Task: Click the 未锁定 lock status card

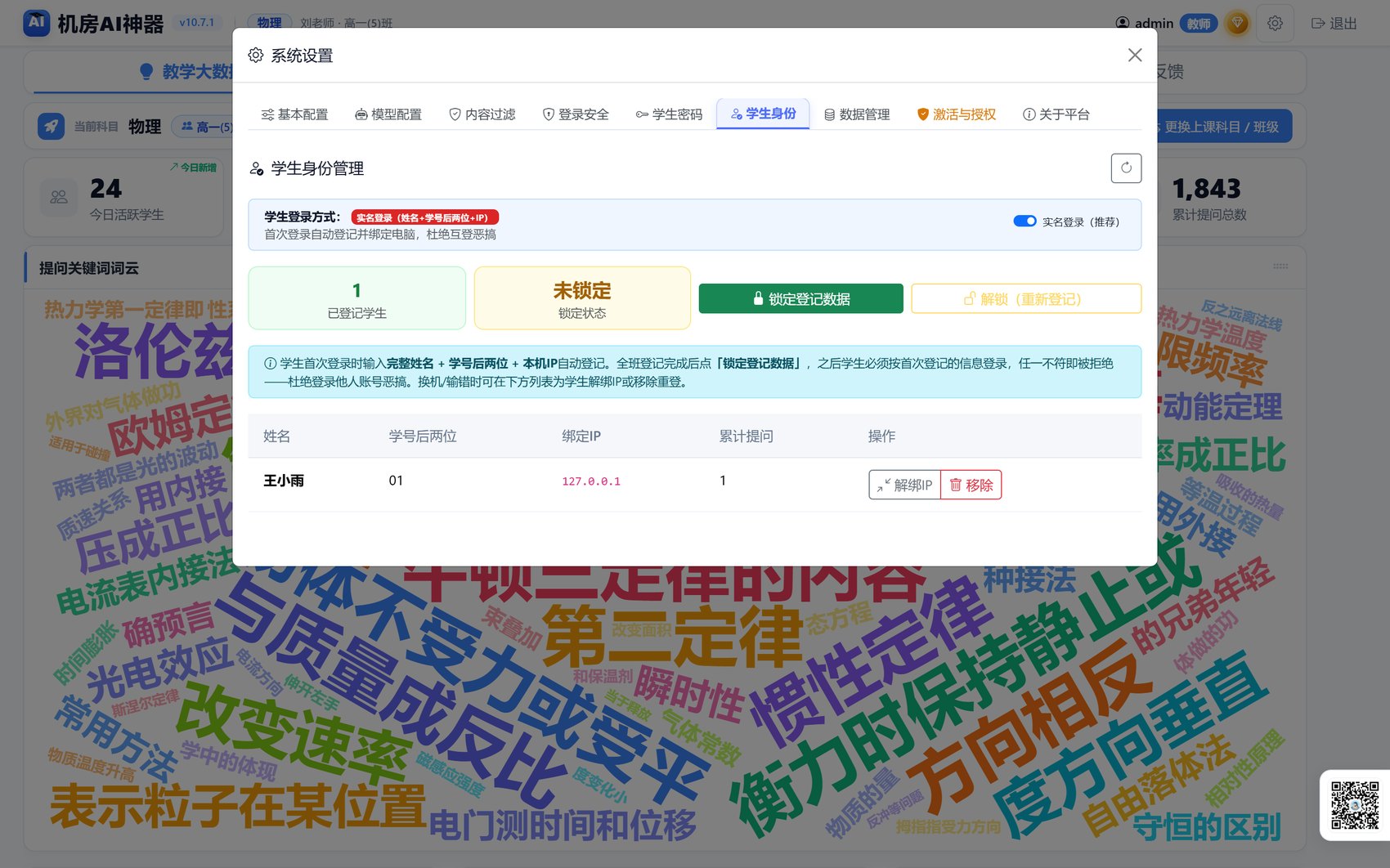Action: click(x=582, y=298)
